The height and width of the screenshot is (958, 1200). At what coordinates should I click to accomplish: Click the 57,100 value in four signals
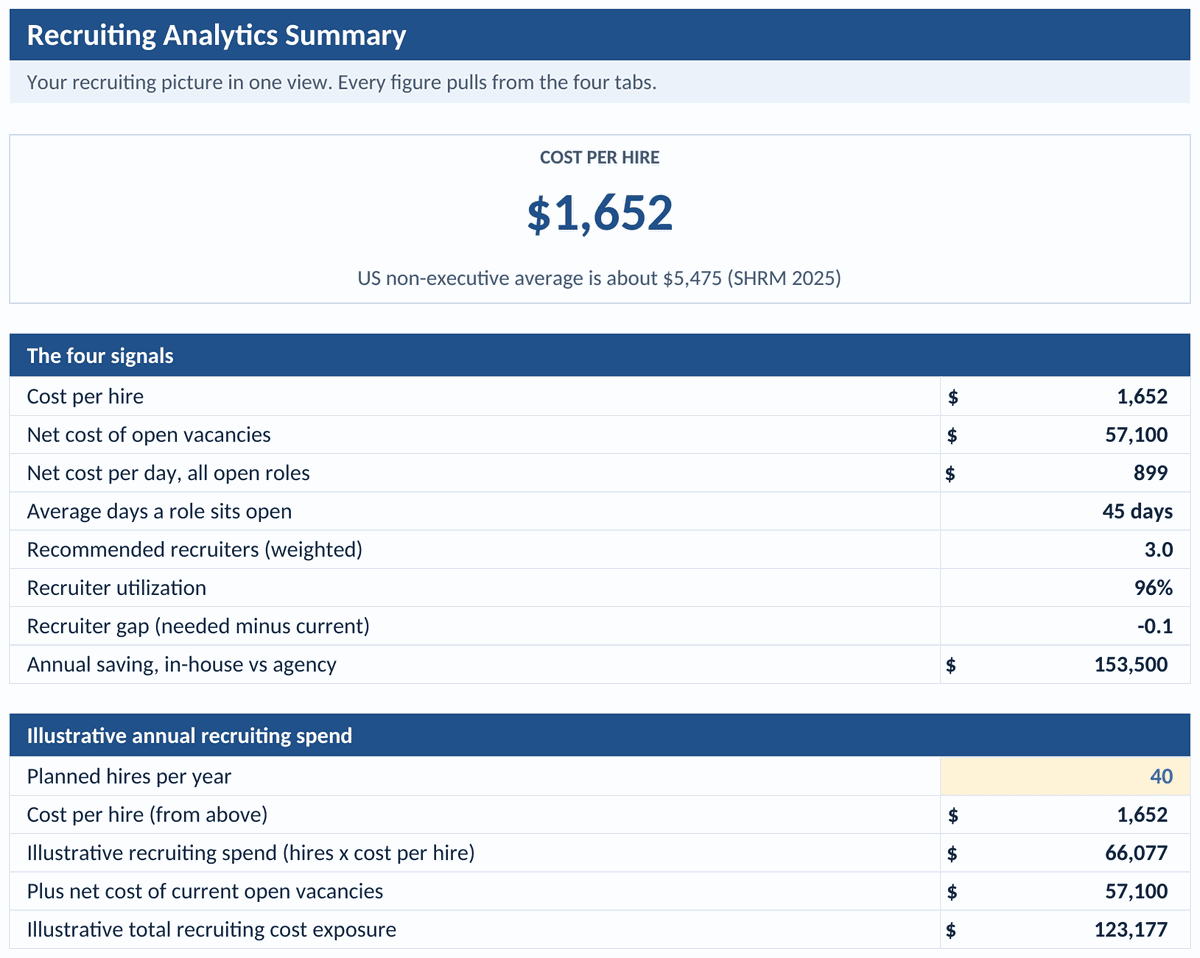pos(1136,434)
